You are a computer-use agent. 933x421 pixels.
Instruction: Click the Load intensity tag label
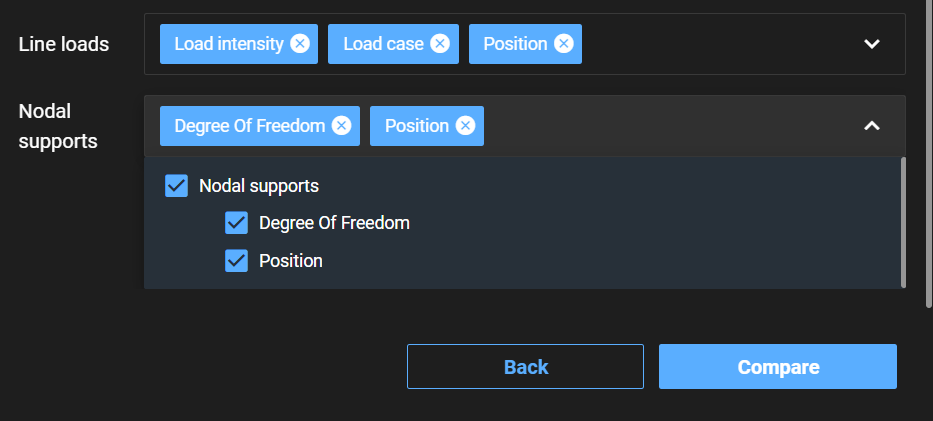(x=228, y=43)
